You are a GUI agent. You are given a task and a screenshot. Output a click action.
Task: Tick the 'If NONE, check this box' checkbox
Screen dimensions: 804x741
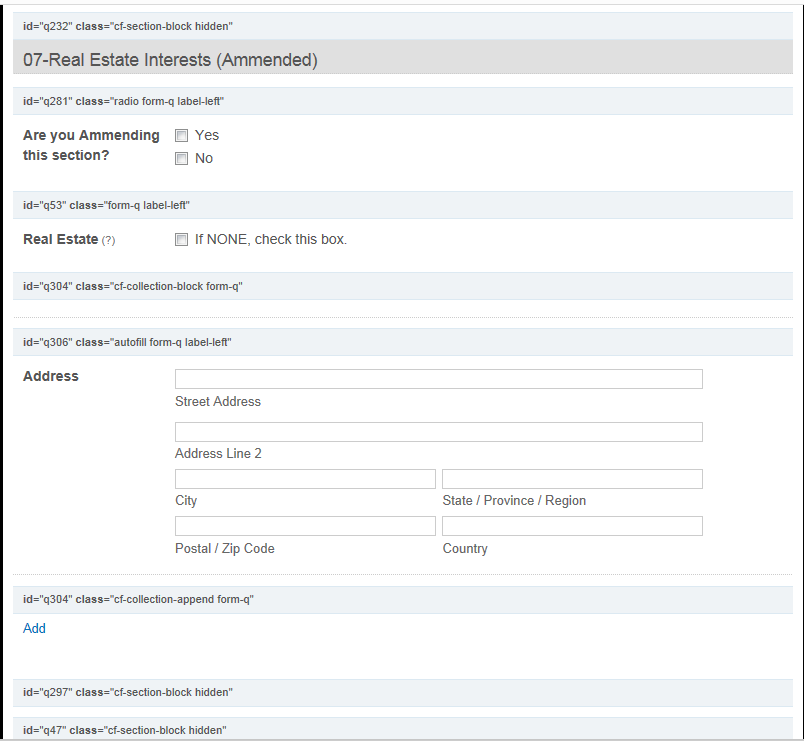coord(182,240)
